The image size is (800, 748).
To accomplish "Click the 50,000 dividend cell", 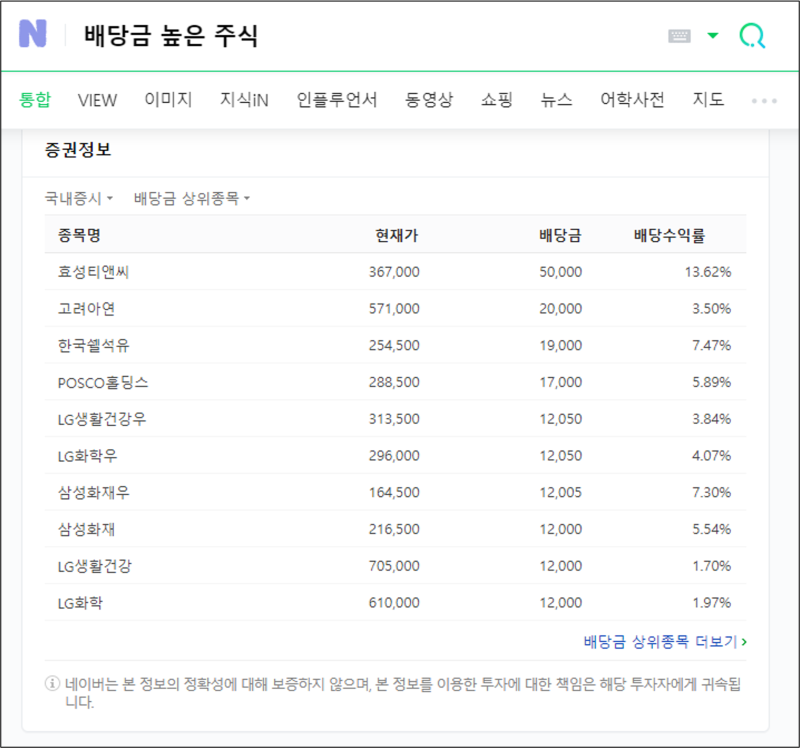I will 560,271.
